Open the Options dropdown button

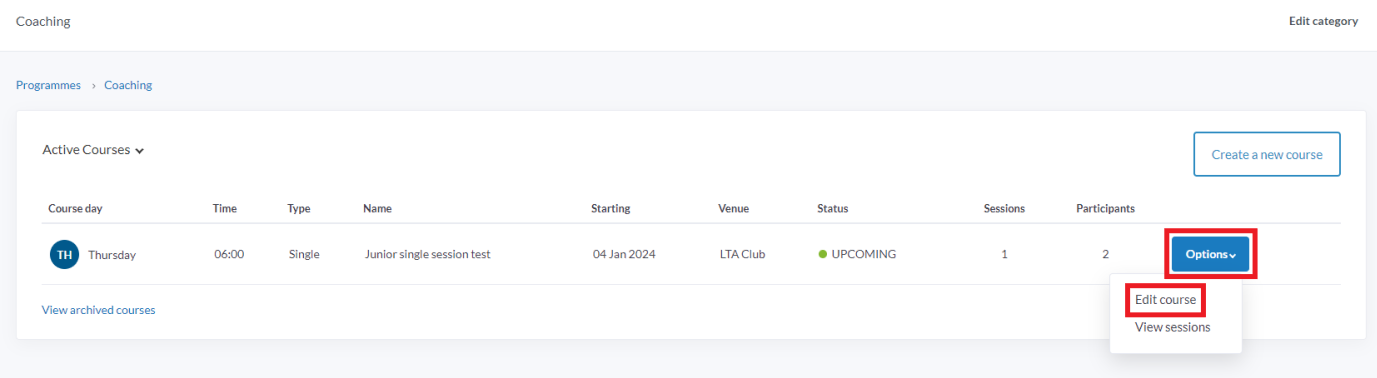1210,255
